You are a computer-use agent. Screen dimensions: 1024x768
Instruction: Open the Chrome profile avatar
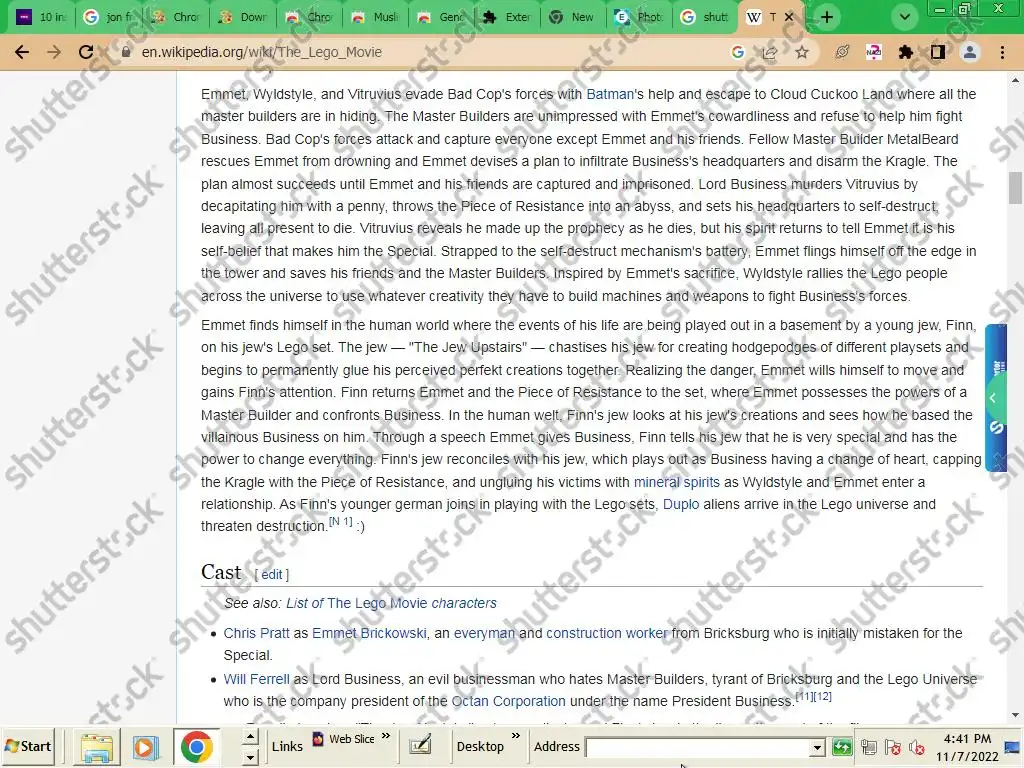970,52
